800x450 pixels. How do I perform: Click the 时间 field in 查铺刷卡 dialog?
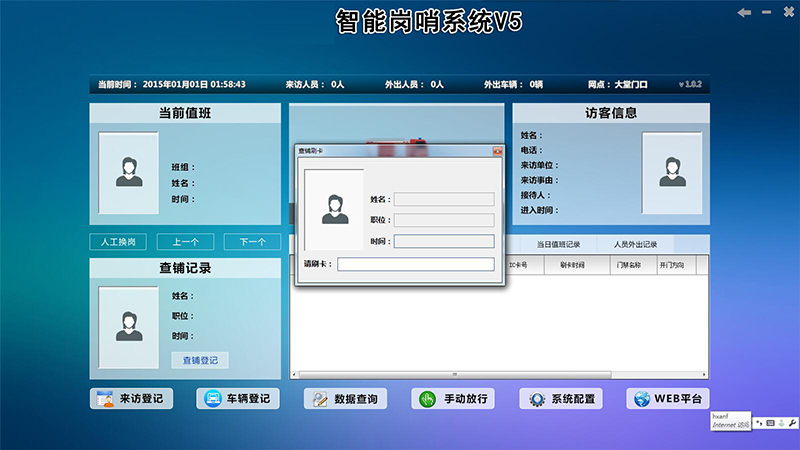pyautogui.click(x=443, y=241)
